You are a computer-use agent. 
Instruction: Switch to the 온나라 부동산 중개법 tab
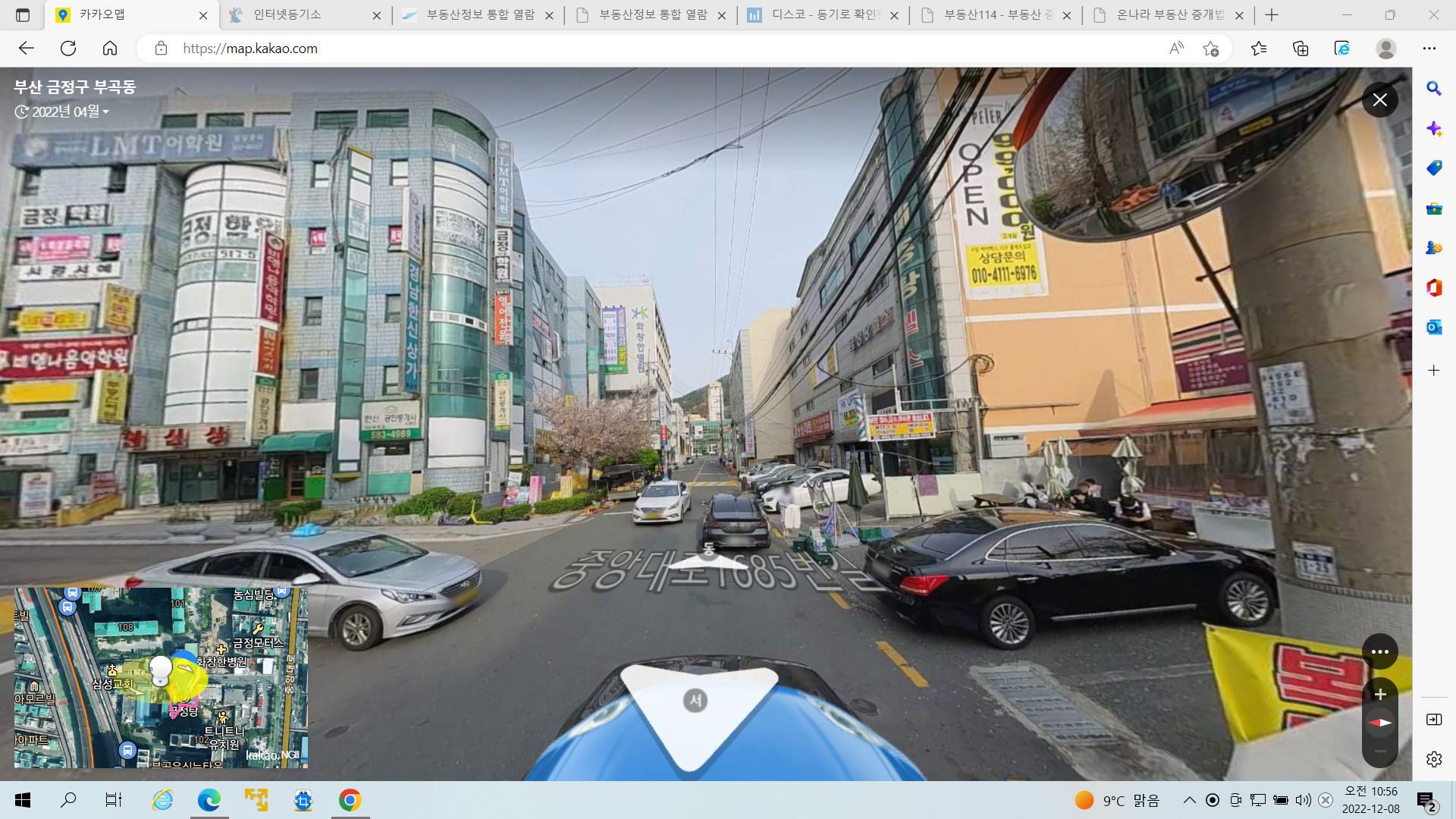point(1168,15)
